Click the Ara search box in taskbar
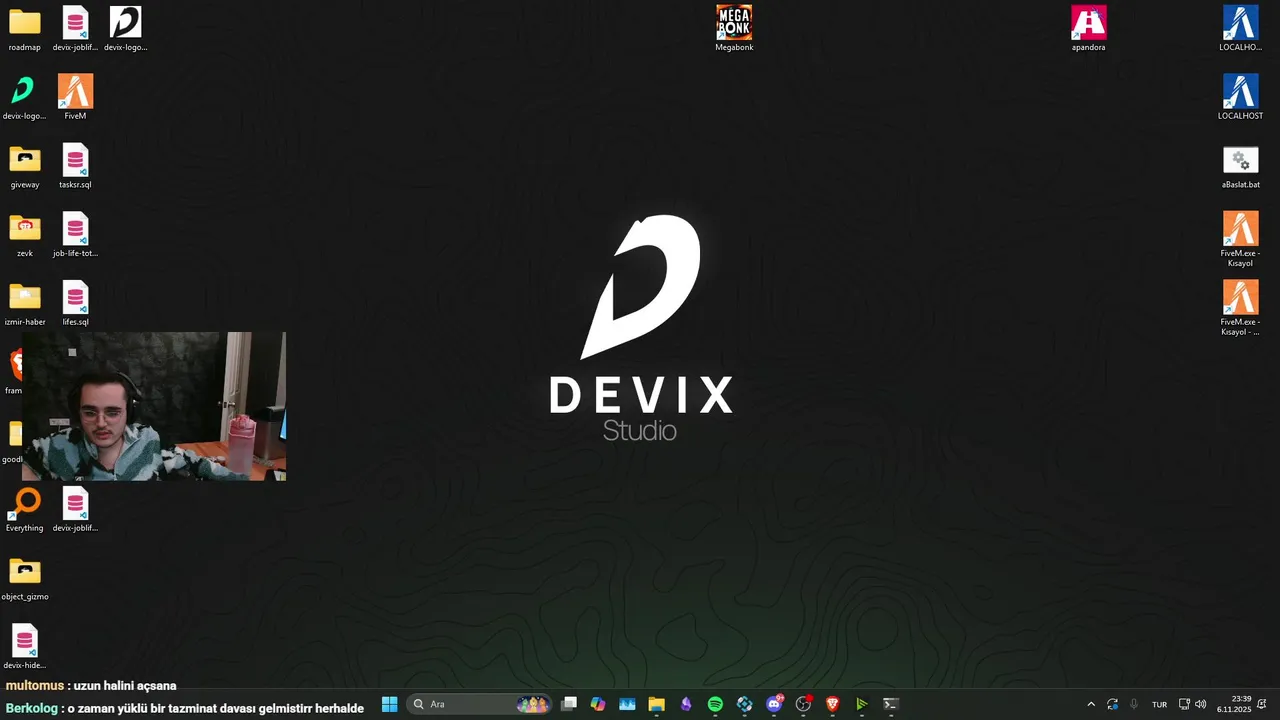Screen dimensions: 1280x720 pyautogui.click(x=479, y=704)
